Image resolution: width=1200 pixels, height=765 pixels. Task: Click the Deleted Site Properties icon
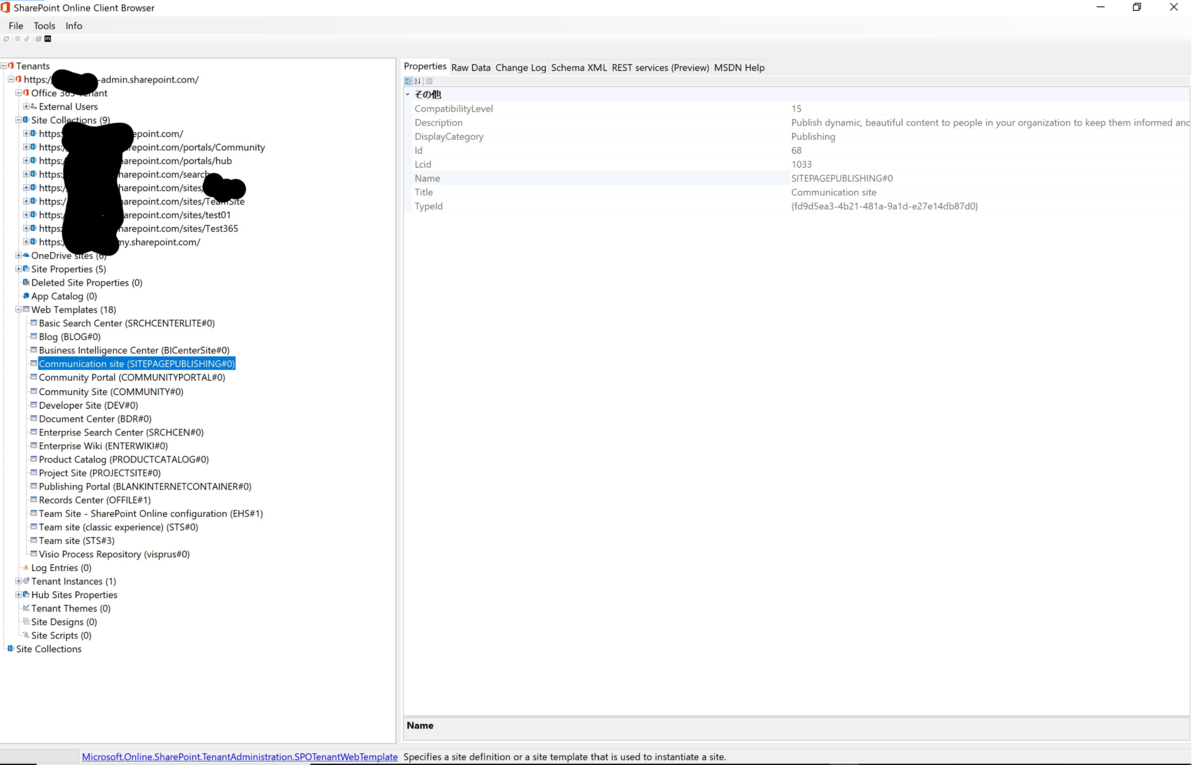26,283
